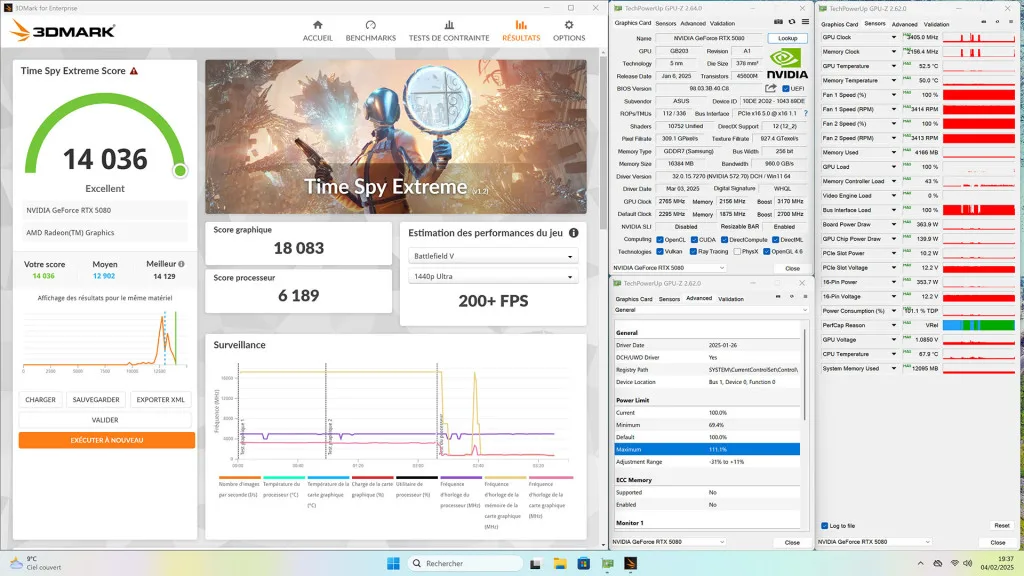Screen dimensions: 1024x576
Task: Toggle the Log to file checkbox in GPU-Z
Action: 823,525
